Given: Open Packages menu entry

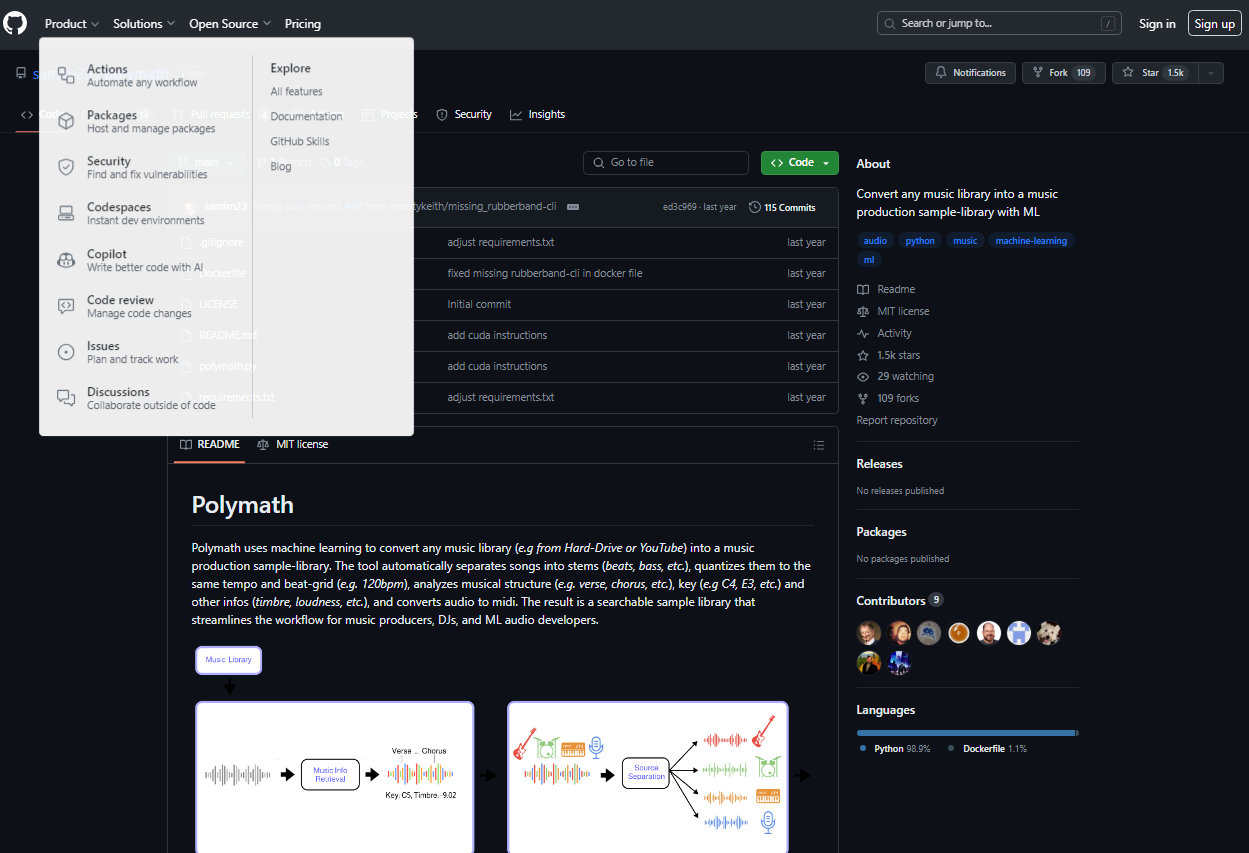Looking at the screenshot, I should coord(151,122).
